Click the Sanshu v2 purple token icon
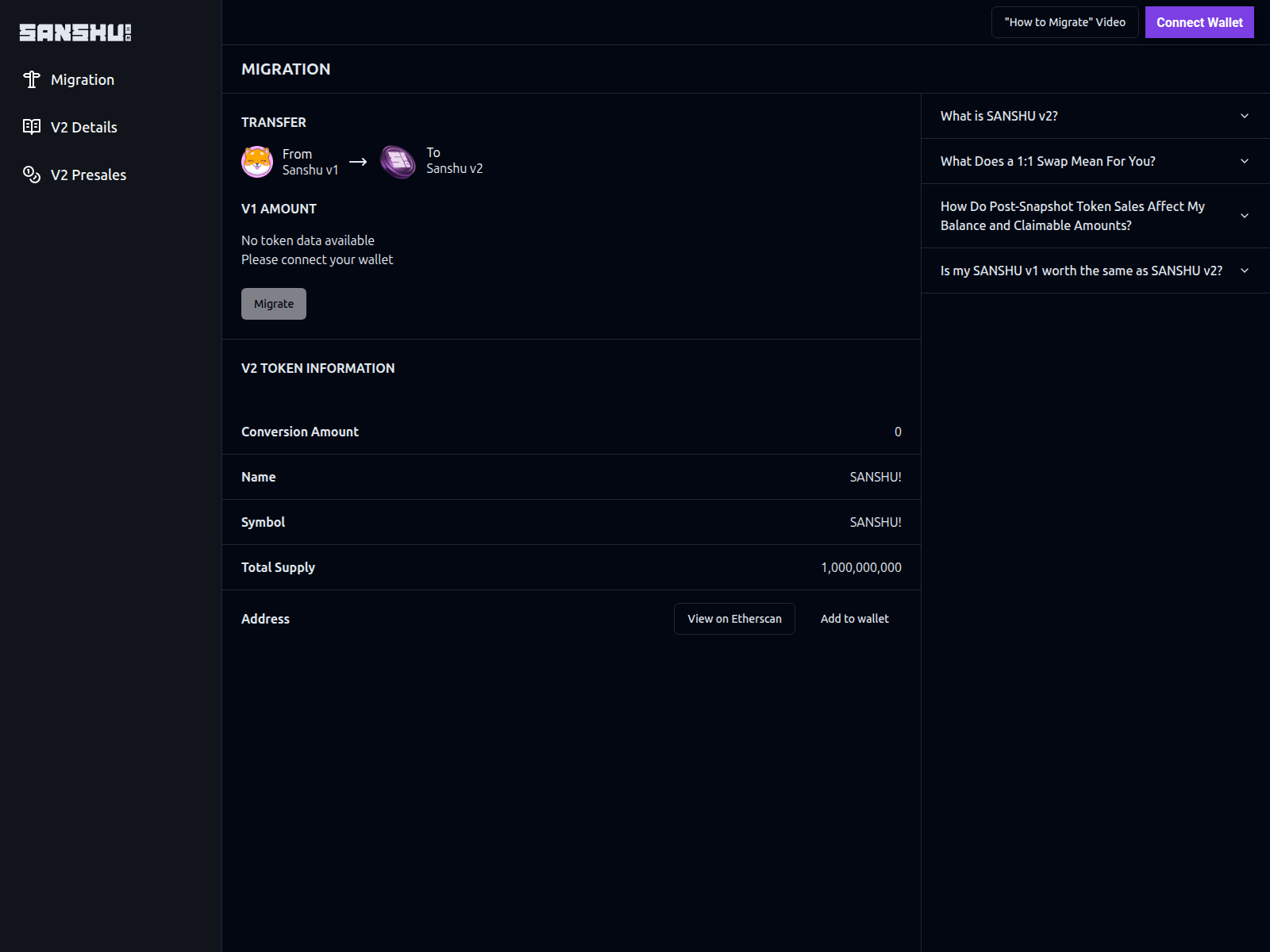Viewport: 1270px width, 952px height. [x=397, y=161]
